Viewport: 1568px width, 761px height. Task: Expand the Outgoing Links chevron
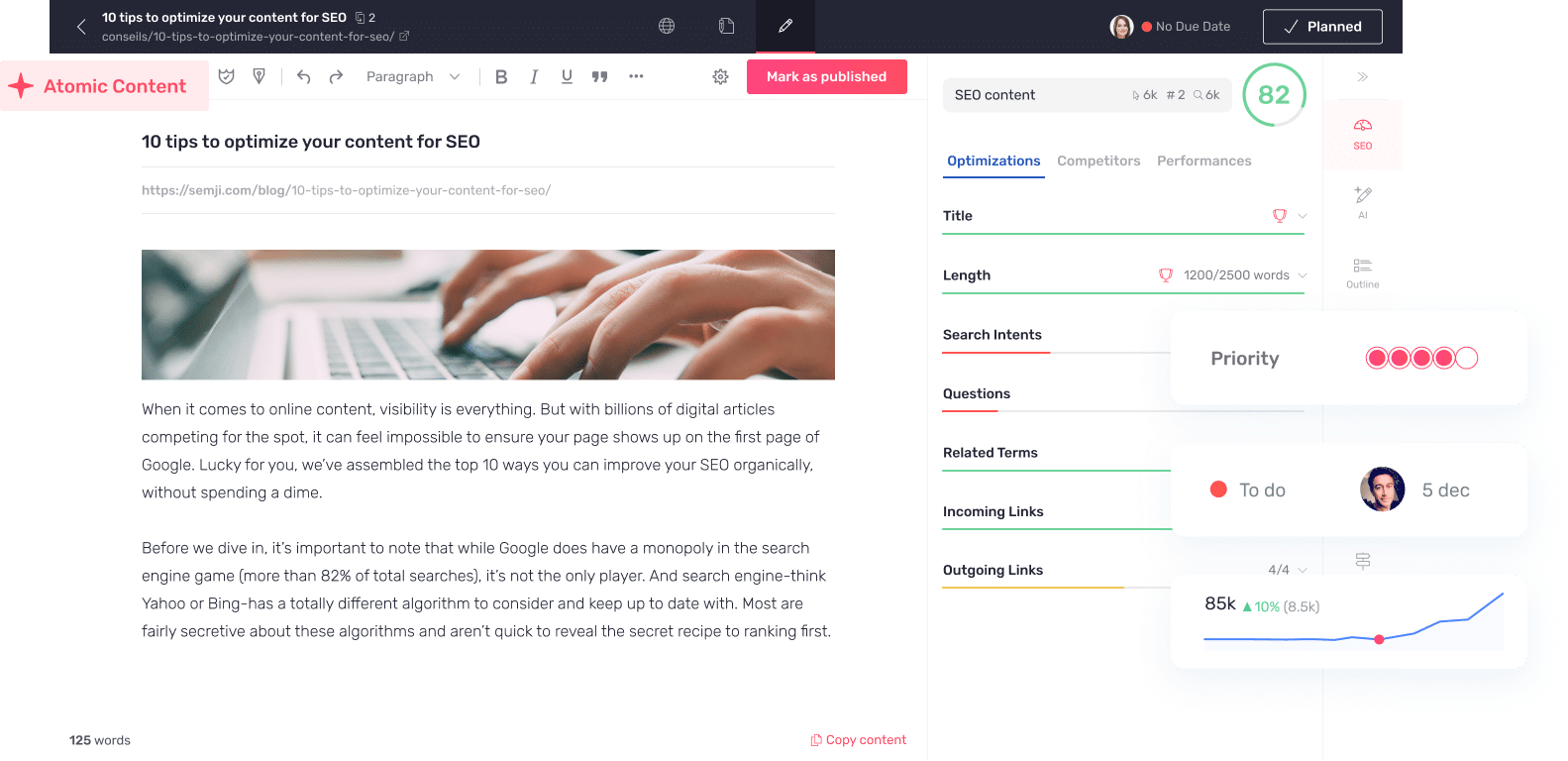pos(1303,570)
